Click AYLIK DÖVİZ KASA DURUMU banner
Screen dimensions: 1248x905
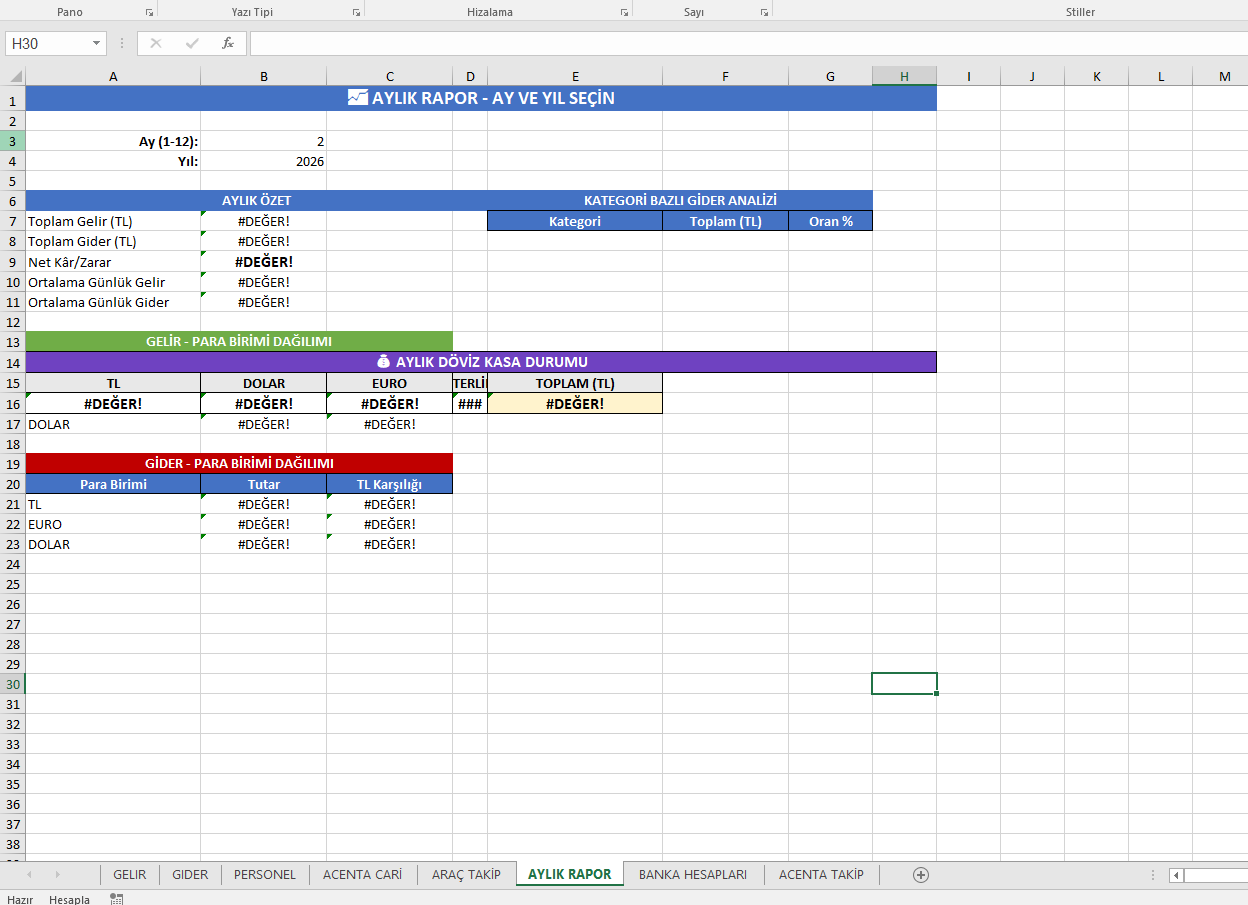tap(481, 362)
